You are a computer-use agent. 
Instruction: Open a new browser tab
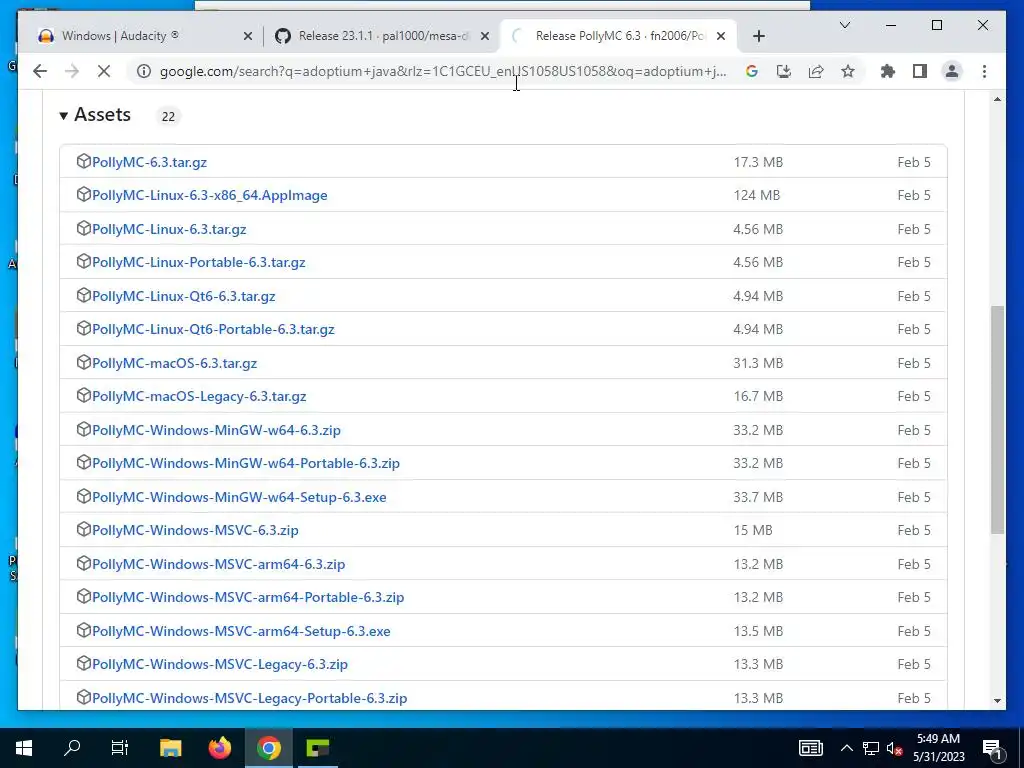point(758,37)
